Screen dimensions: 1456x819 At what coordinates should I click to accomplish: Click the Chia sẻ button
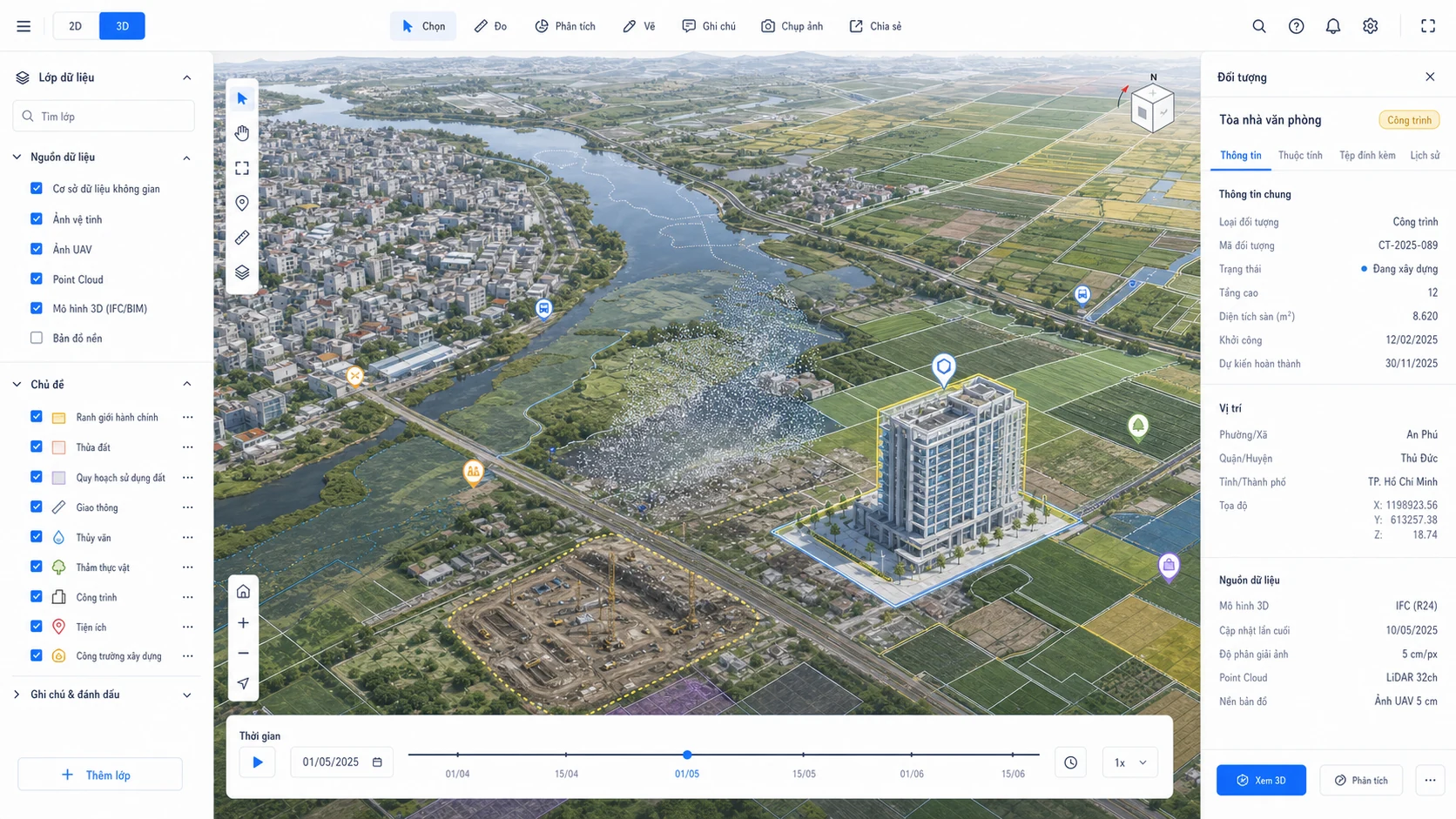pyautogui.click(x=875, y=26)
